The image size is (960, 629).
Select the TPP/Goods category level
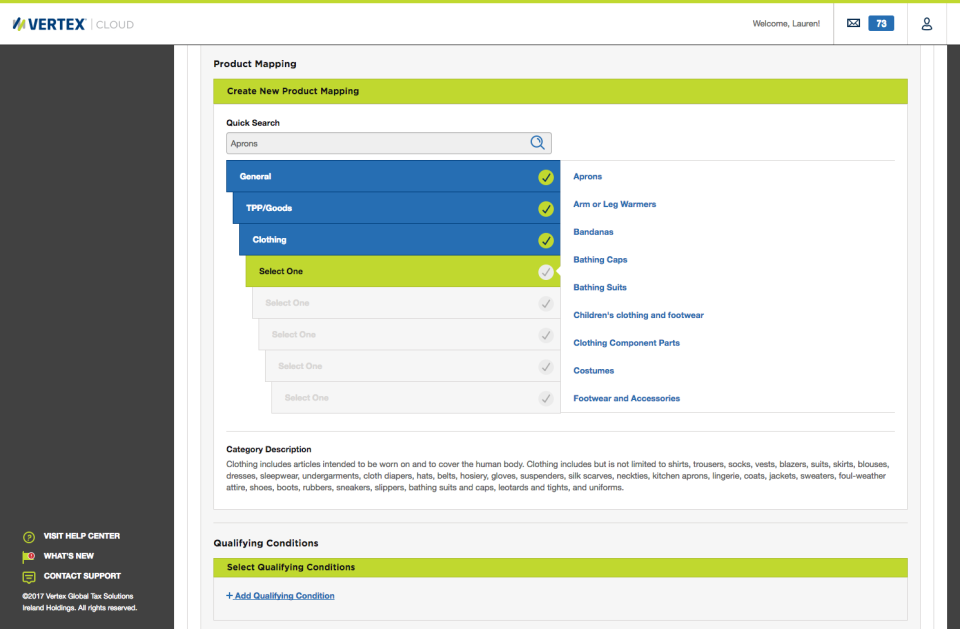pyautogui.click(x=396, y=208)
